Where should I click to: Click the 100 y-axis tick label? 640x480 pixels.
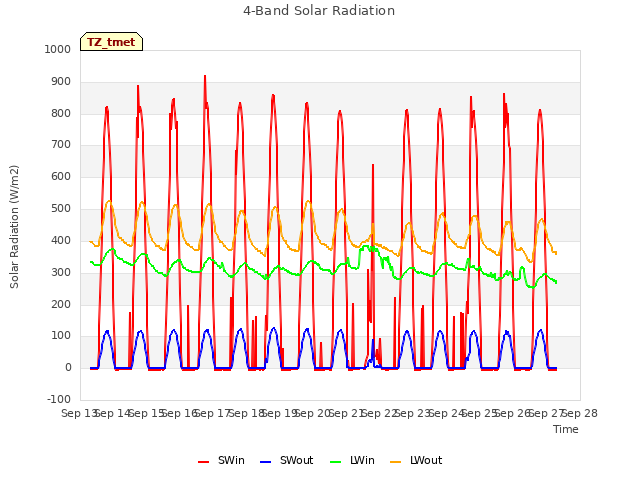(61, 336)
